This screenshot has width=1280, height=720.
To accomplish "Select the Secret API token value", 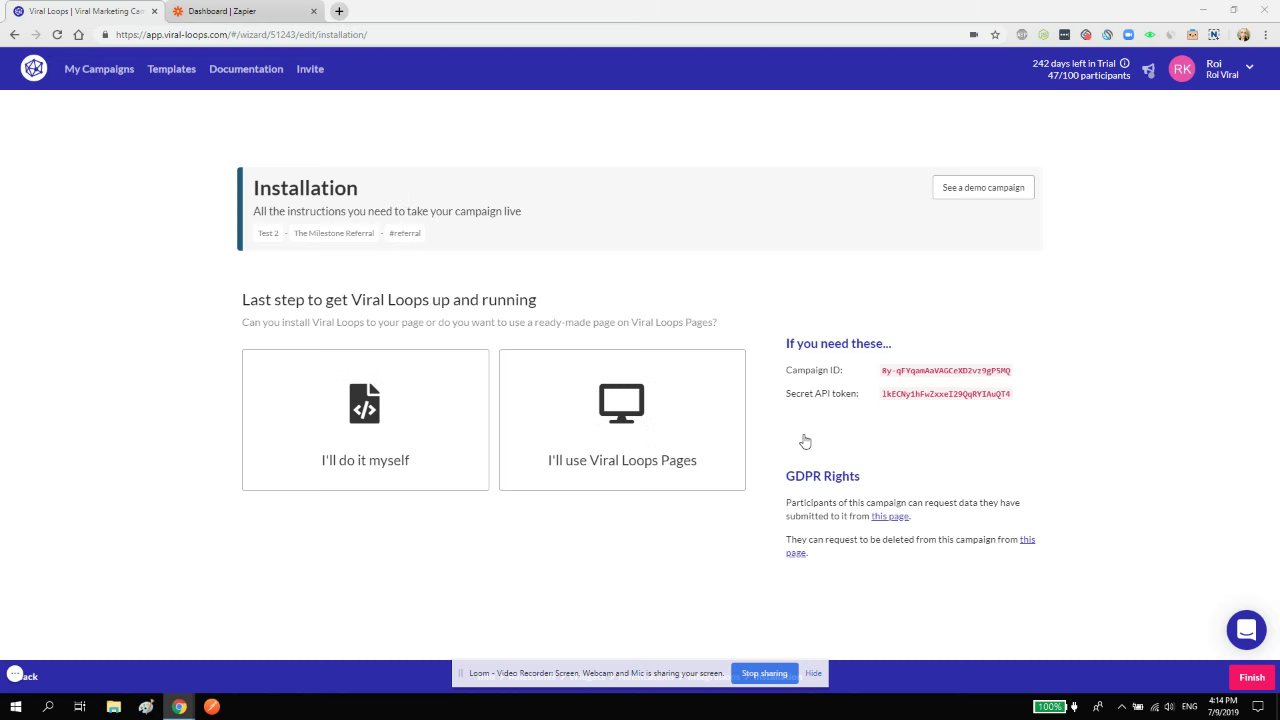I will (x=946, y=394).
